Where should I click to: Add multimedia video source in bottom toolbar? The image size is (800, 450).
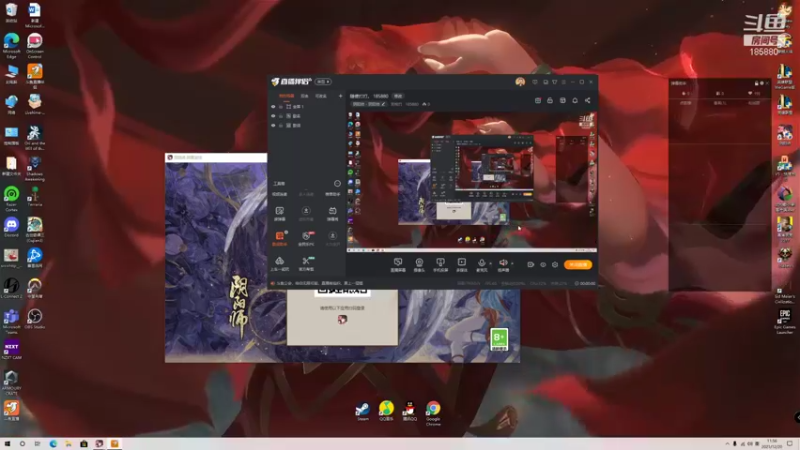461,264
